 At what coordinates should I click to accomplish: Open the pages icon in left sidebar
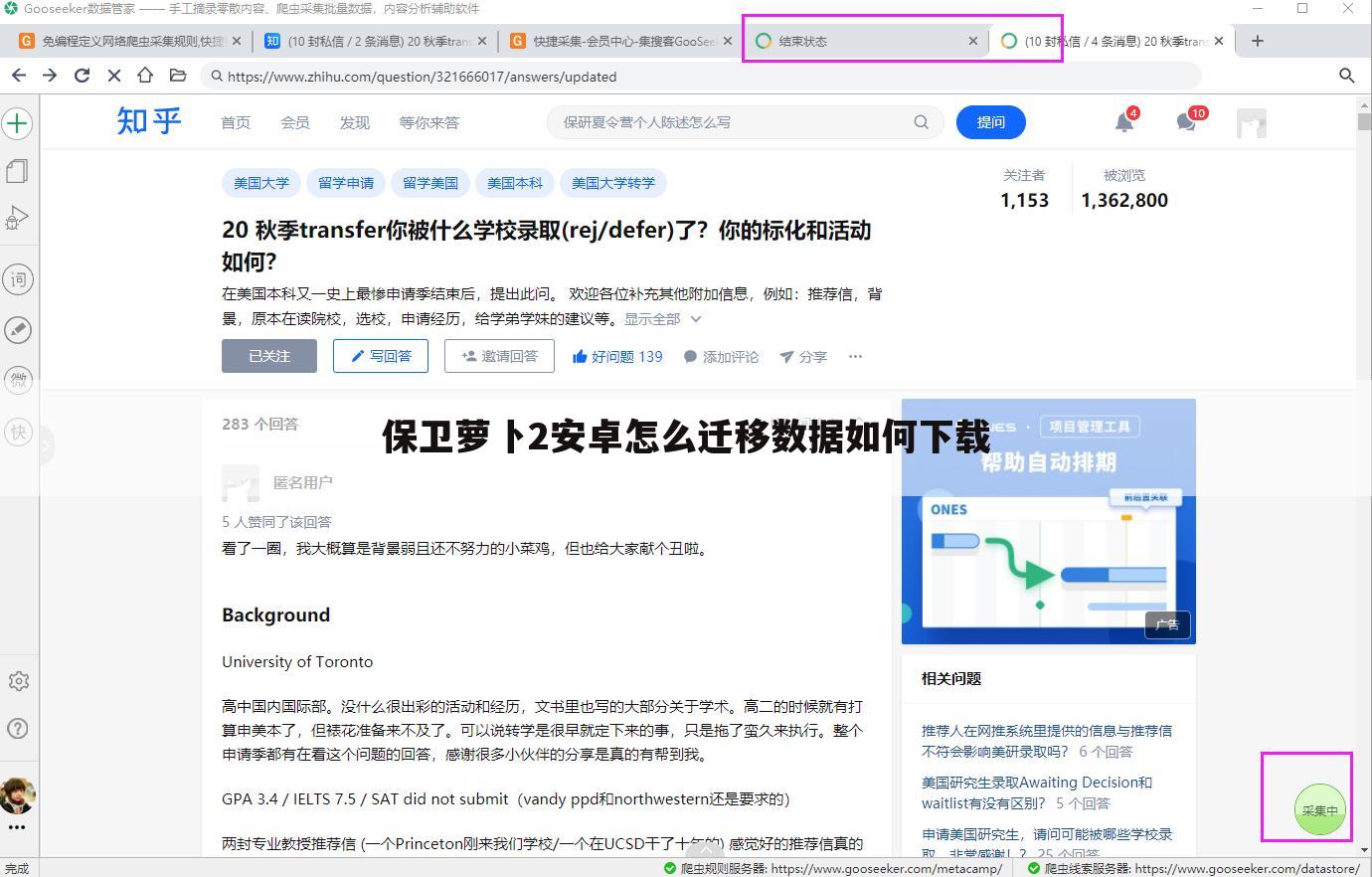[x=17, y=171]
